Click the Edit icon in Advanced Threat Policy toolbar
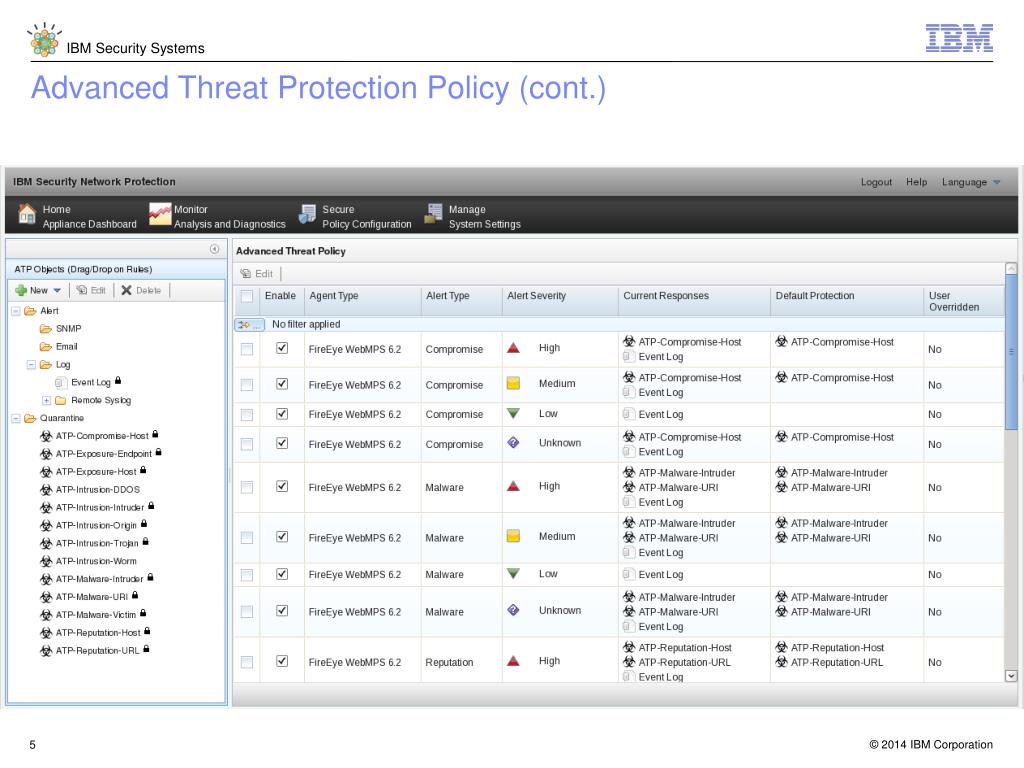This screenshot has width=1024, height=768. 245,274
